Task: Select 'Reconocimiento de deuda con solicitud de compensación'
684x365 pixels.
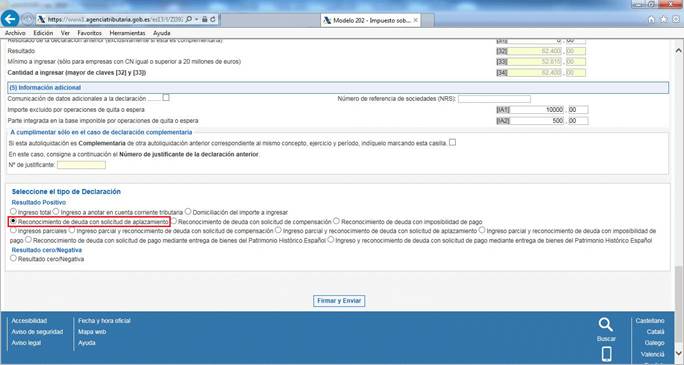Action: pyautogui.click(x=174, y=221)
